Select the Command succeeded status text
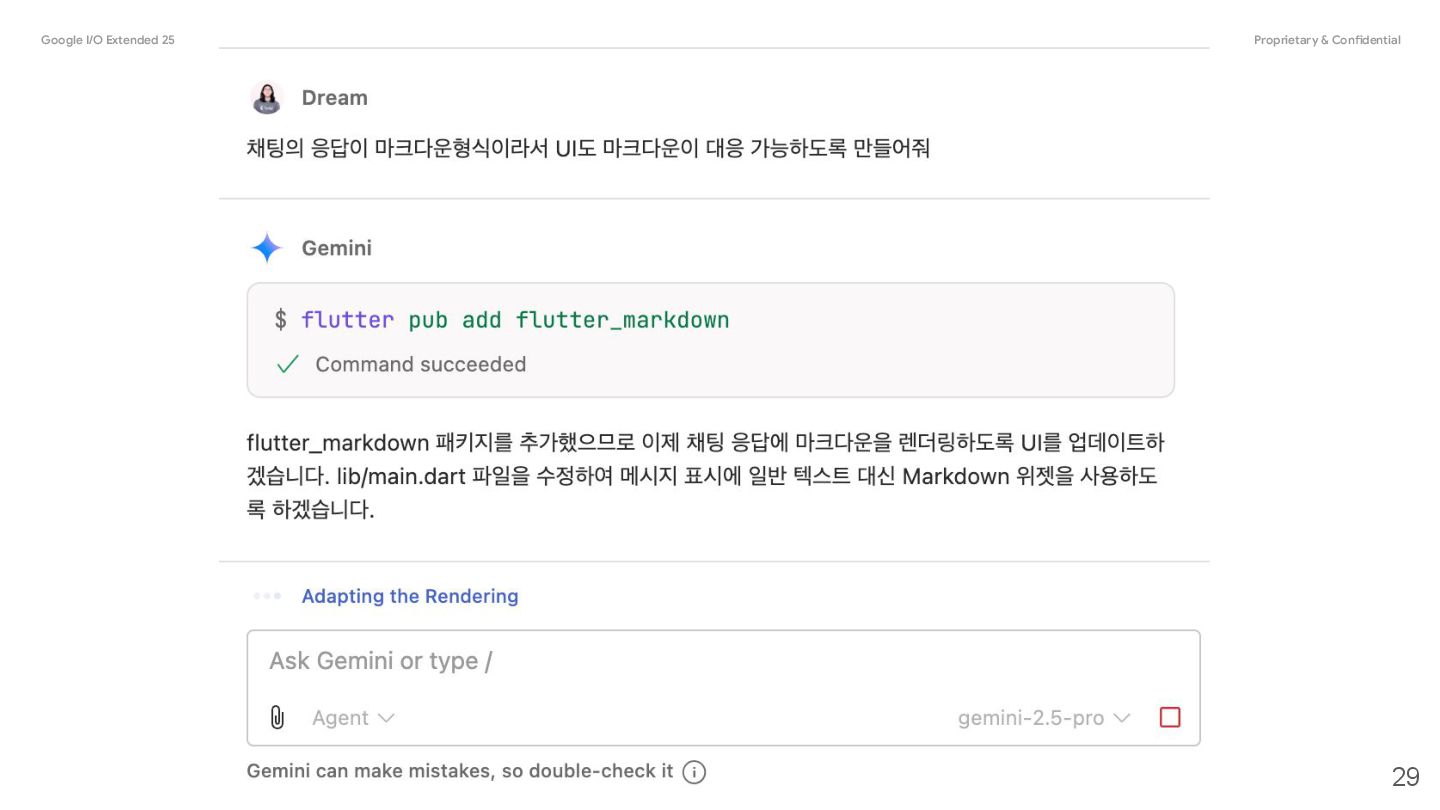Viewport: 1440px width, 810px height. tap(421, 364)
